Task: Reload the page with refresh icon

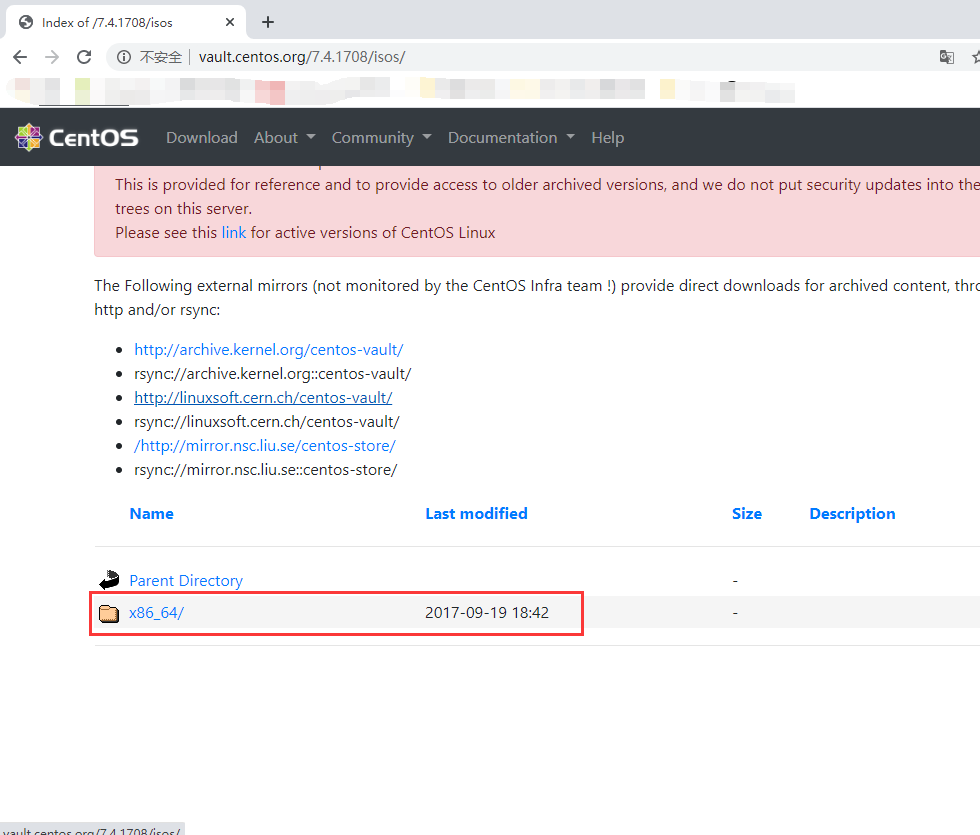Action: pos(84,58)
